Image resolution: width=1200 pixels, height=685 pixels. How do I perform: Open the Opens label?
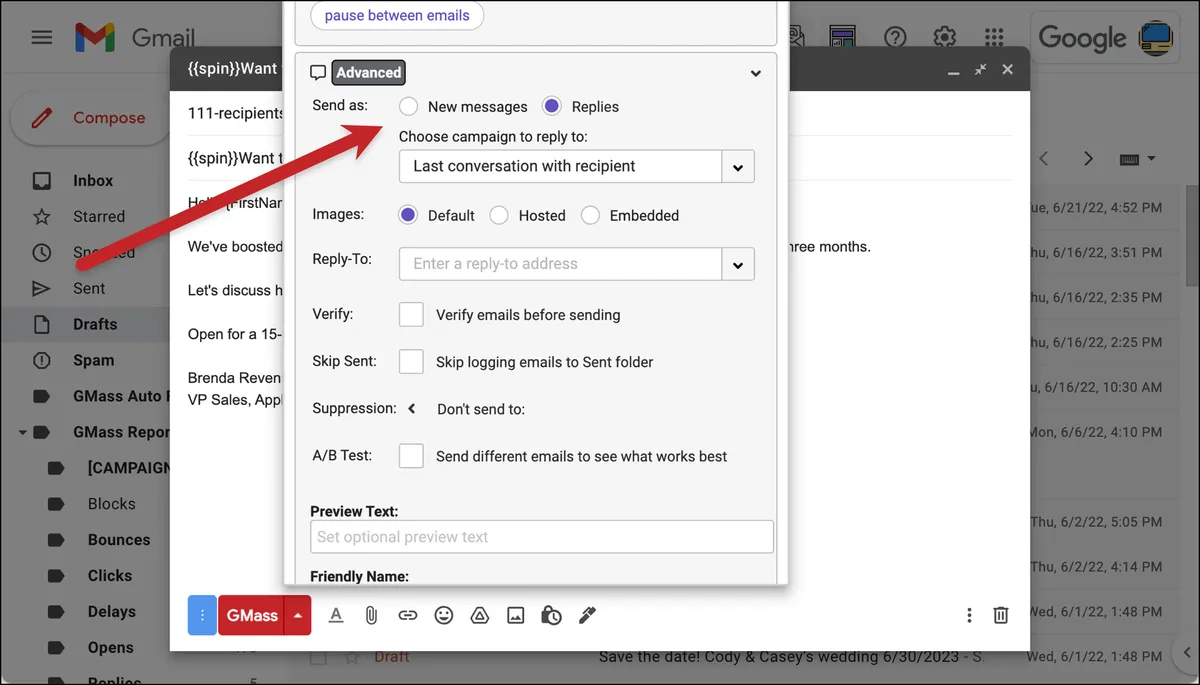tap(111, 648)
